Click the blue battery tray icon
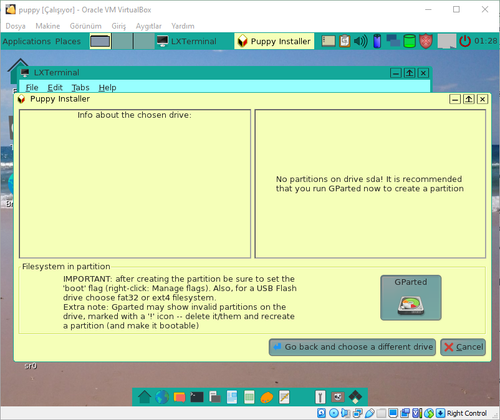This screenshot has width=500, height=420. click(377, 41)
